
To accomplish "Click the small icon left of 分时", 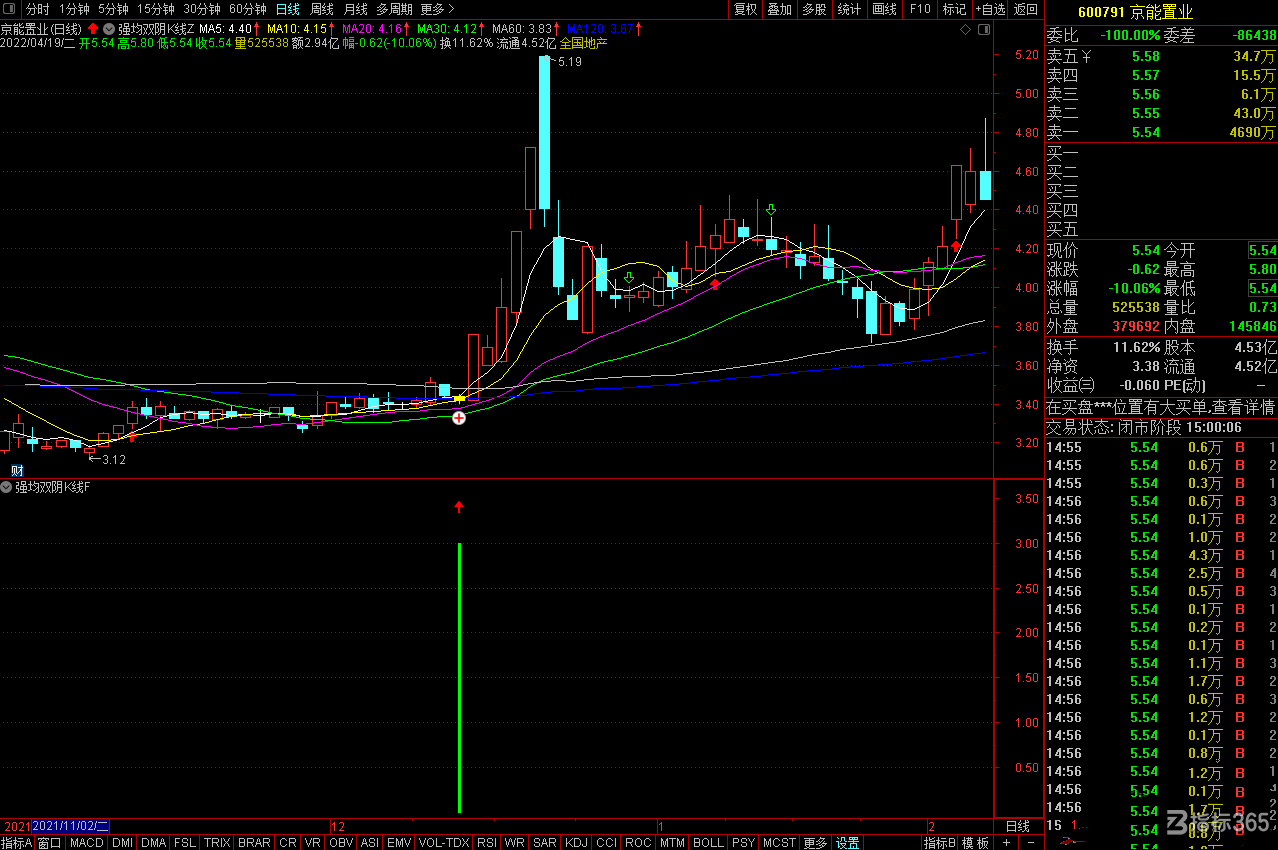I will 11,9.
